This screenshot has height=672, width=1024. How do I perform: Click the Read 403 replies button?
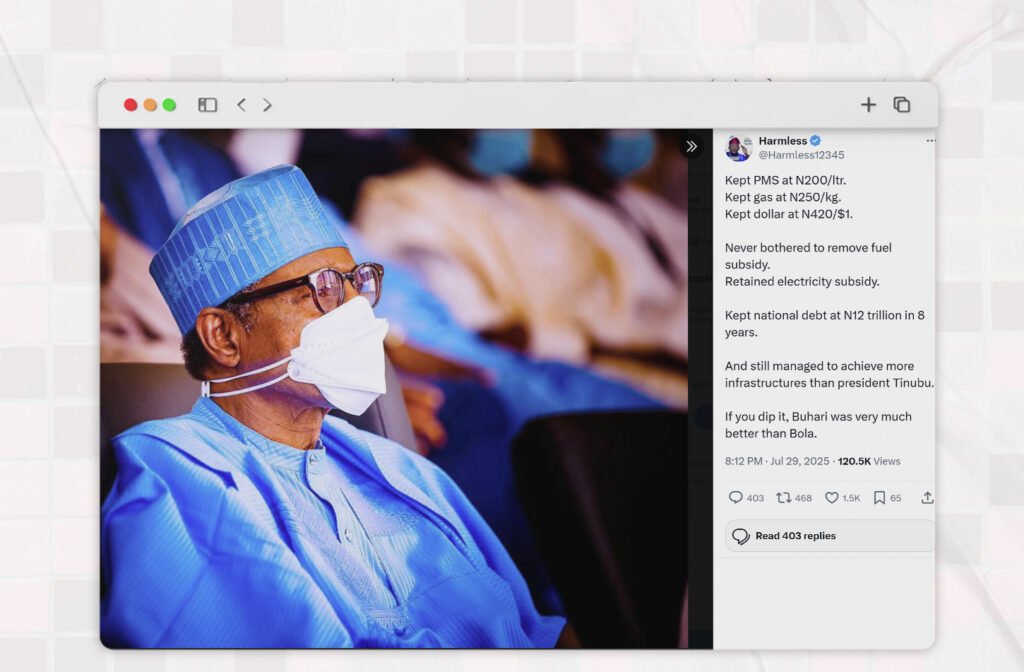click(829, 536)
